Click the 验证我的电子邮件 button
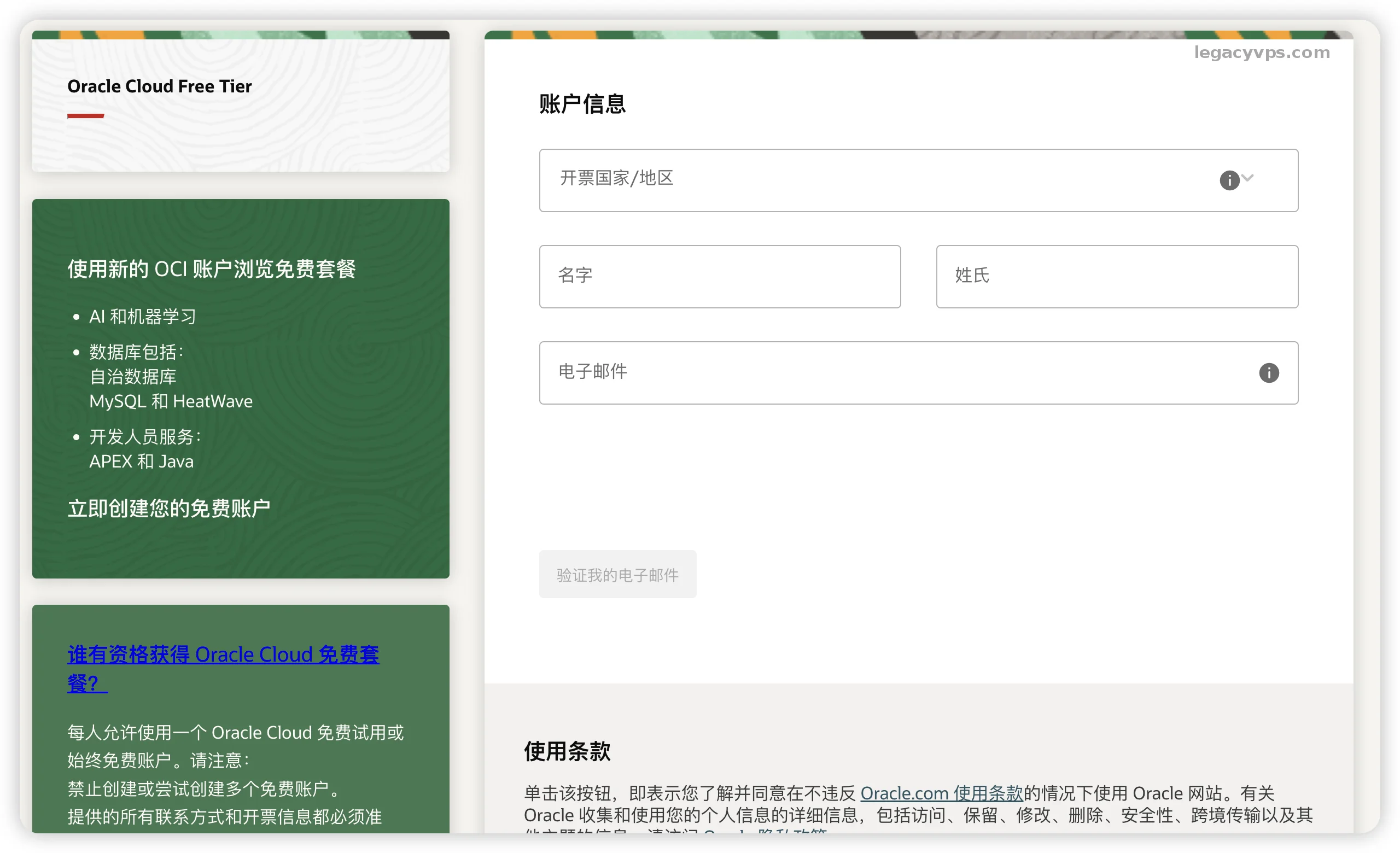1400x853 pixels. click(x=617, y=574)
